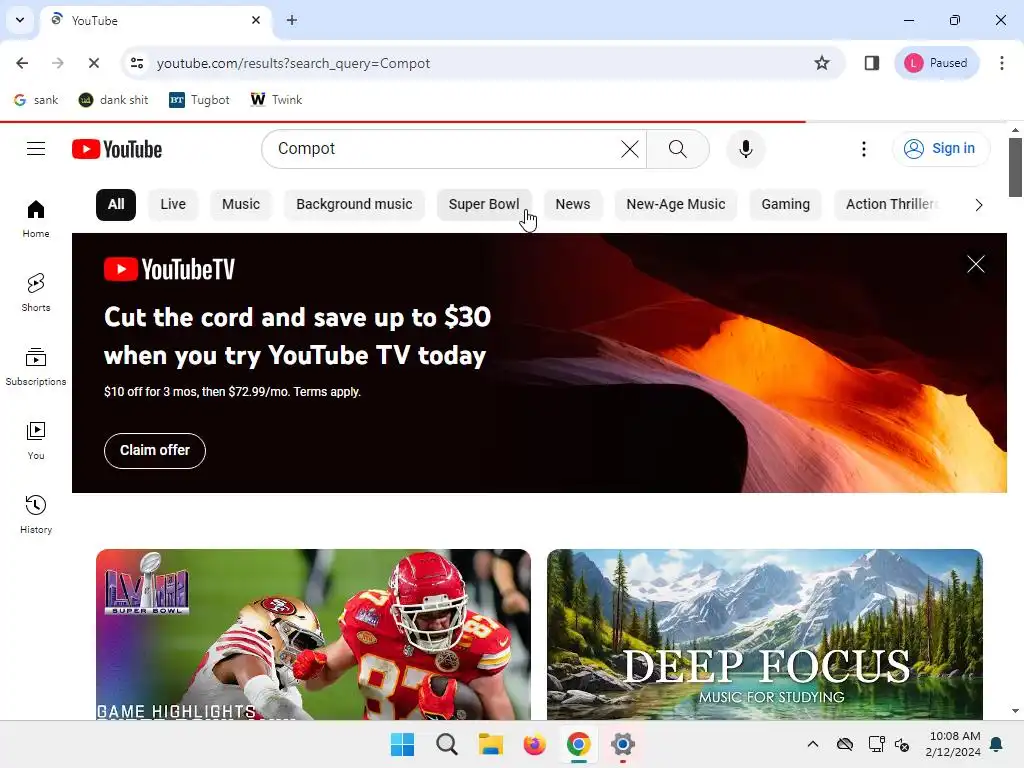Click the scrollbar down arrow

[1015, 711]
